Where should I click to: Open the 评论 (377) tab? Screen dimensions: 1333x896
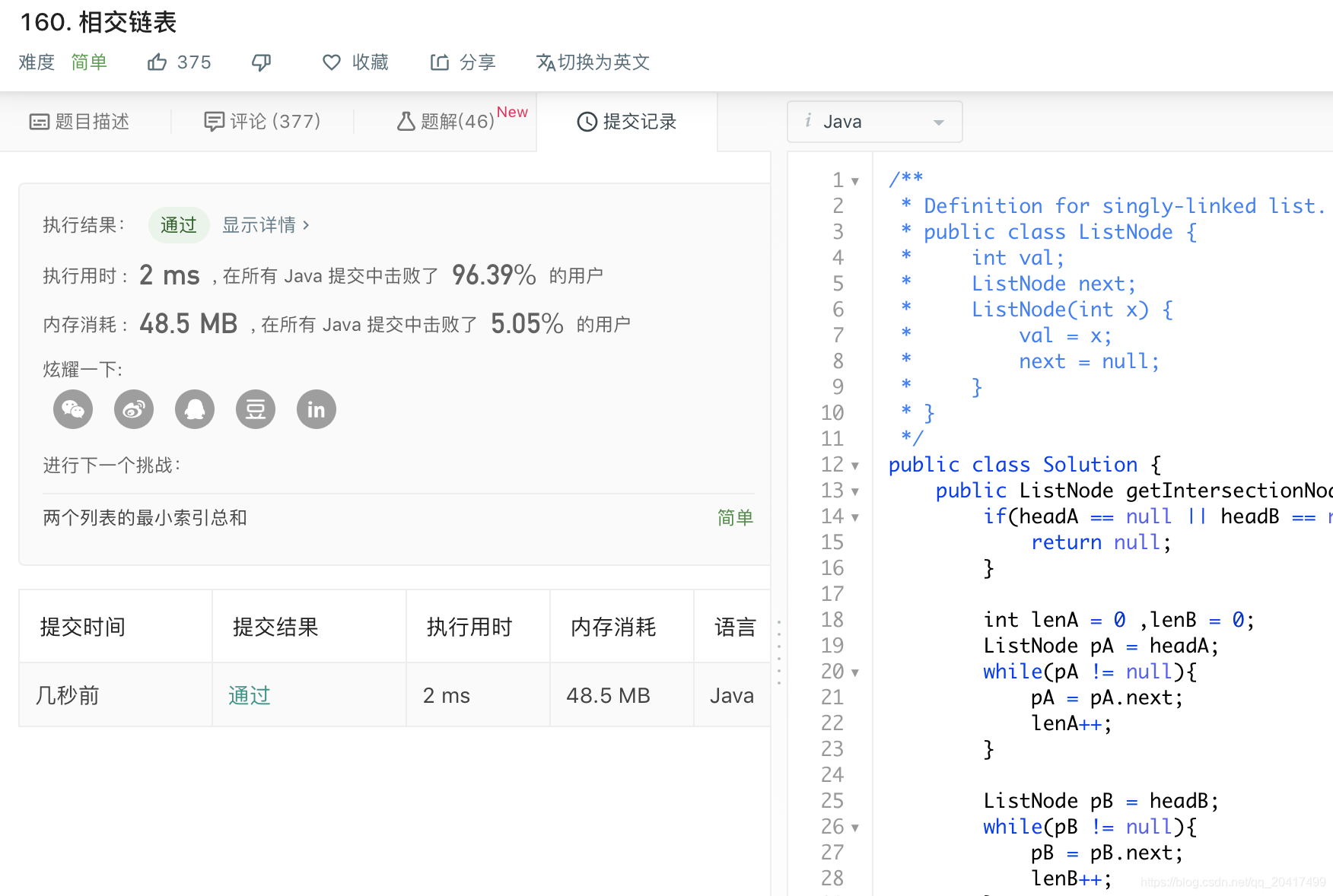pyautogui.click(x=262, y=122)
